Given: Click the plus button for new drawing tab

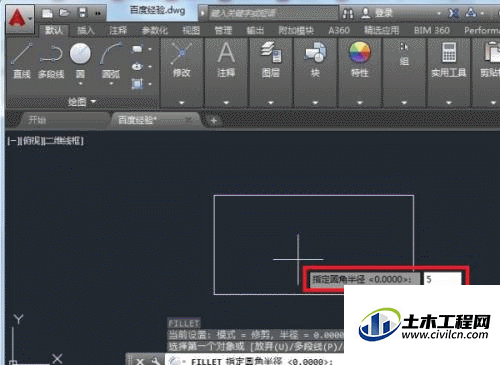Looking at the screenshot, I should (214, 120).
